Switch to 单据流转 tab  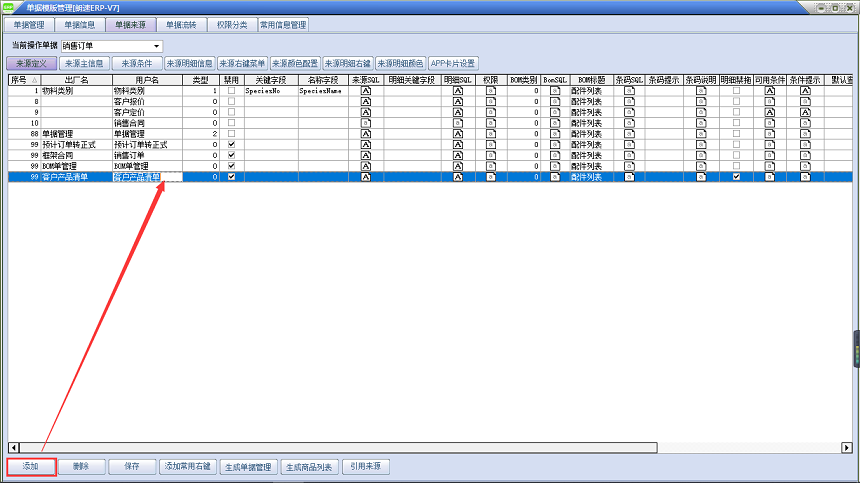181,24
